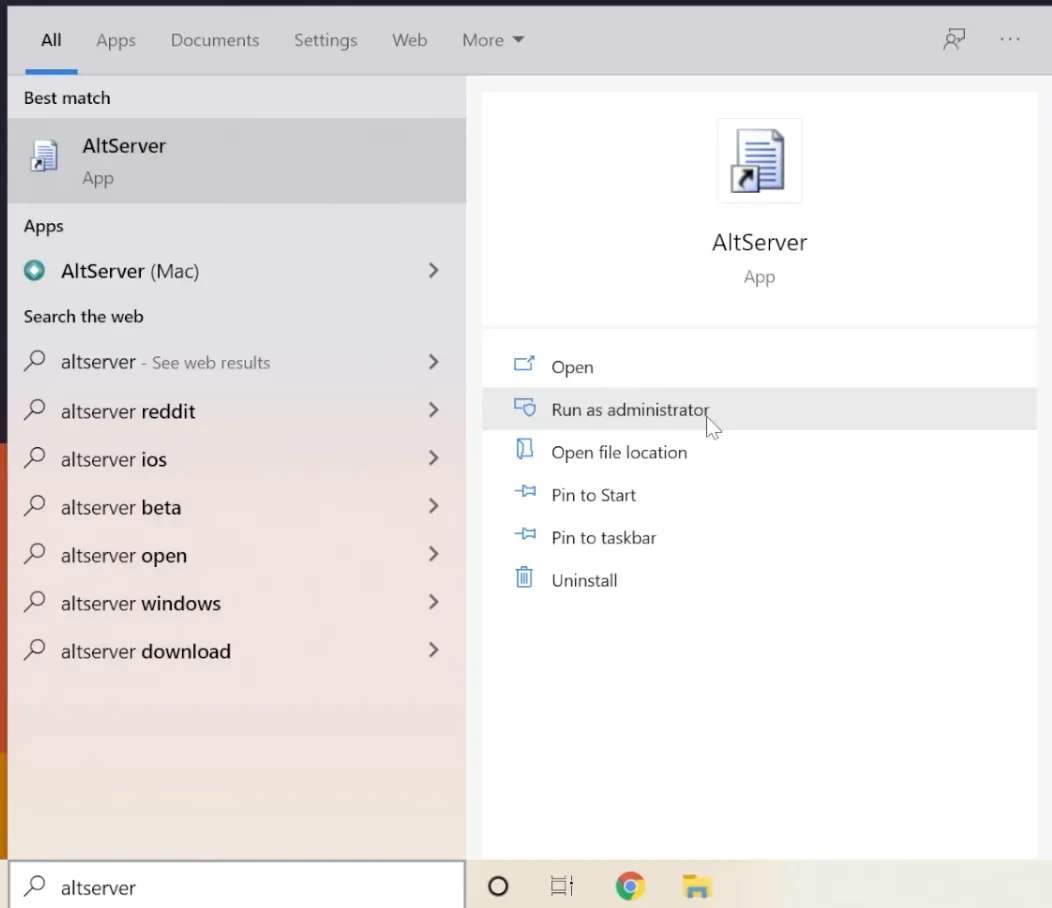Select Open file location
The height and width of the screenshot is (908, 1052).
pyautogui.click(x=618, y=453)
